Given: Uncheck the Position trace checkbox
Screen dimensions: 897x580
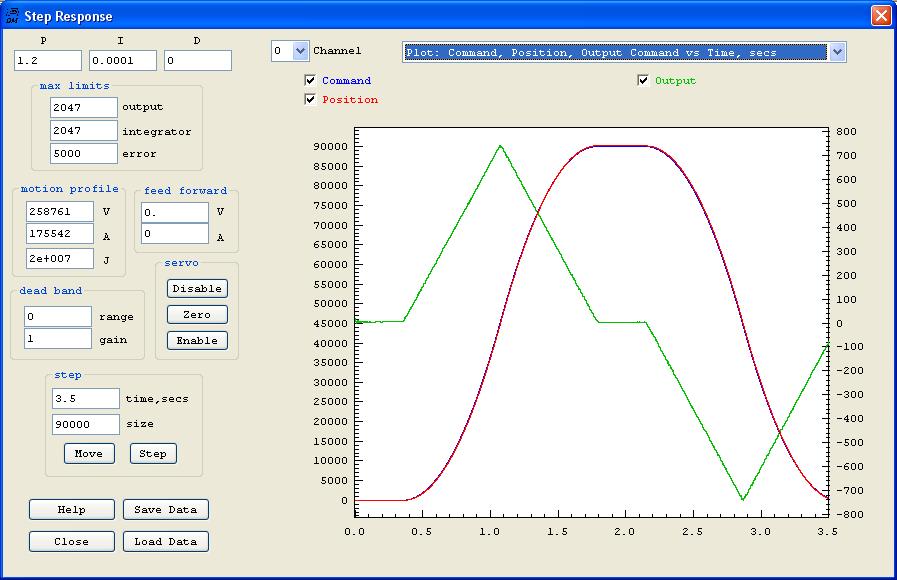Looking at the screenshot, I should pos(311,99).
